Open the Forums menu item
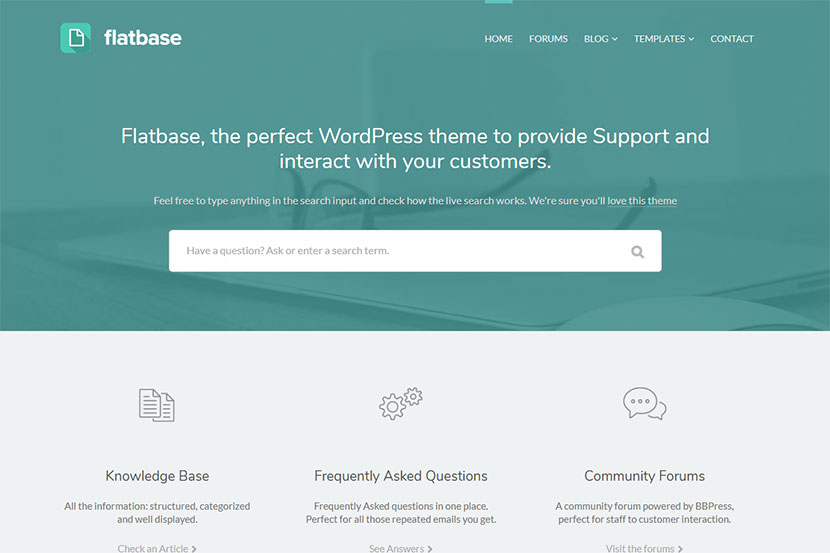Viewport: 830px width, 553px height. [548, 39]
